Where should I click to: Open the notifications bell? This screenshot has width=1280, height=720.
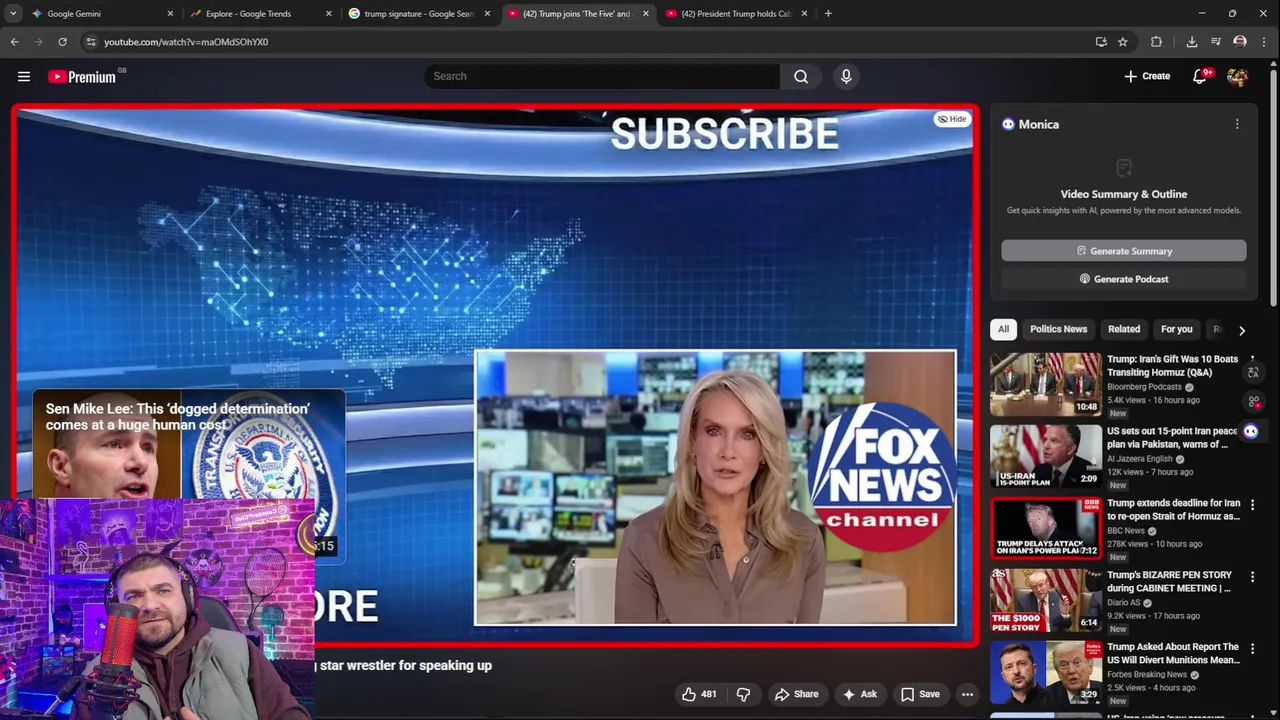click(1200, 76)
